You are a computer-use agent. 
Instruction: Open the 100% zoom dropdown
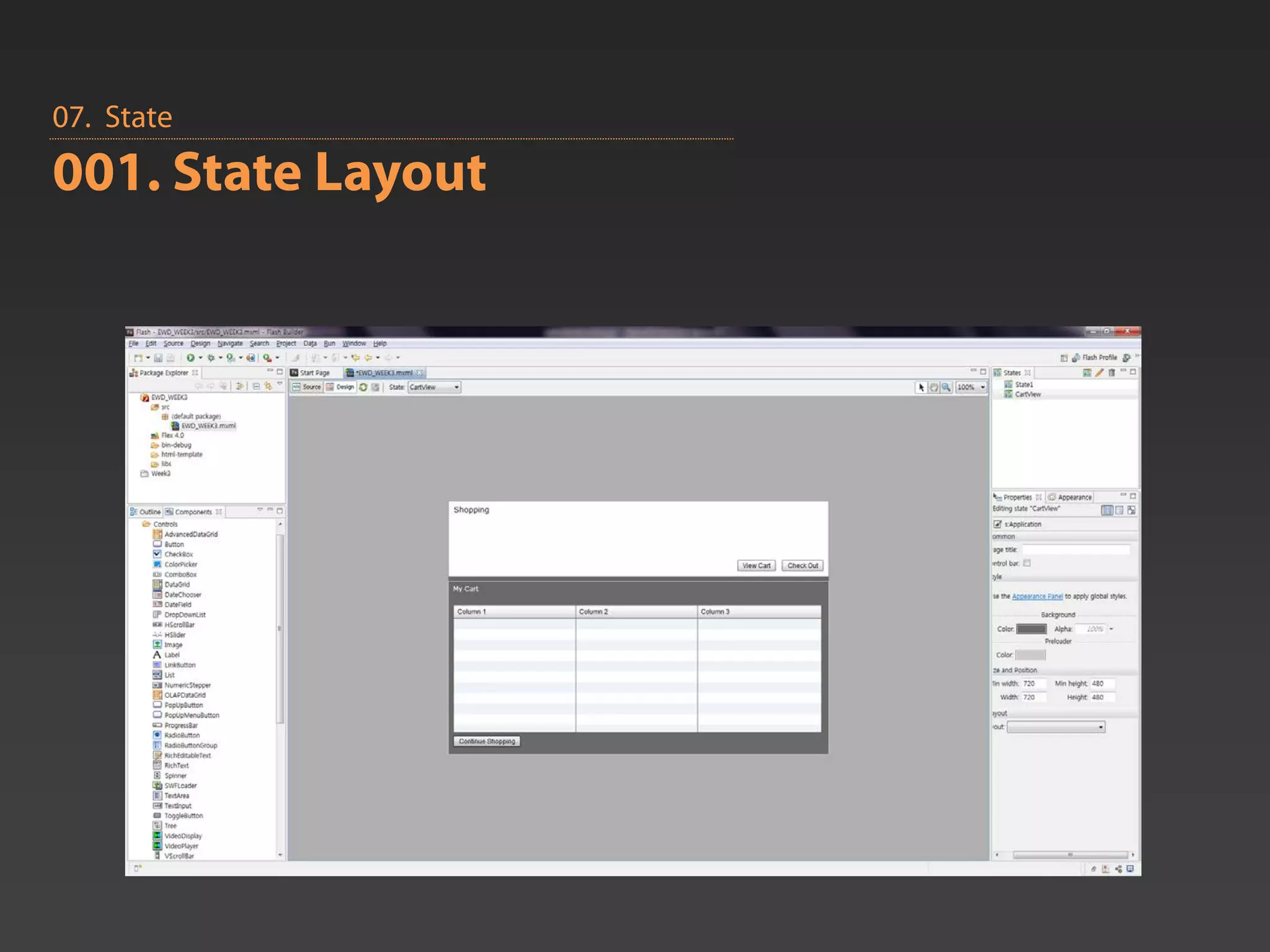(x=971, y=387)
